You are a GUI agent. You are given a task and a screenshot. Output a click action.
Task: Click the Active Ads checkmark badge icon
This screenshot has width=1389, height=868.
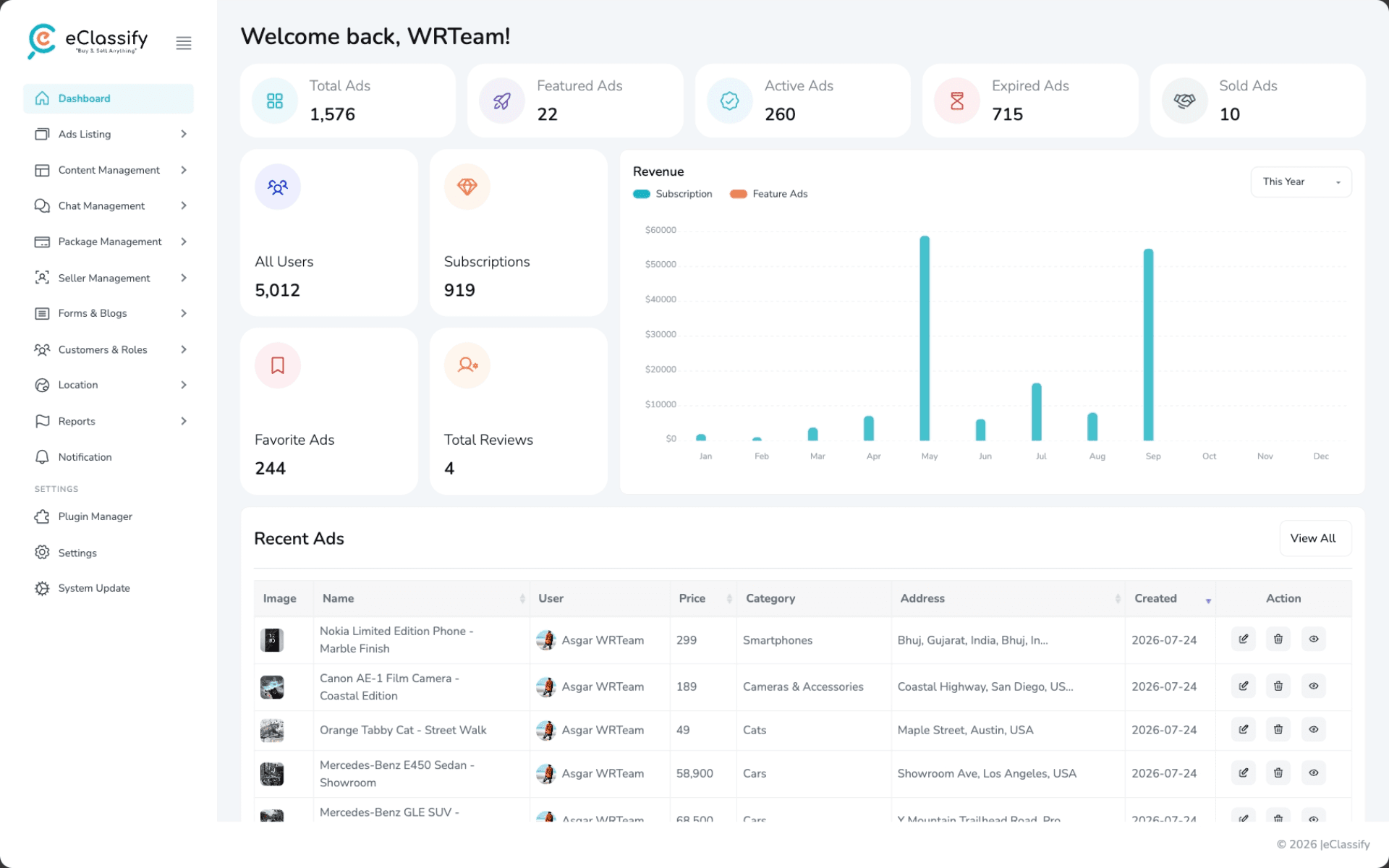(730, 101)
